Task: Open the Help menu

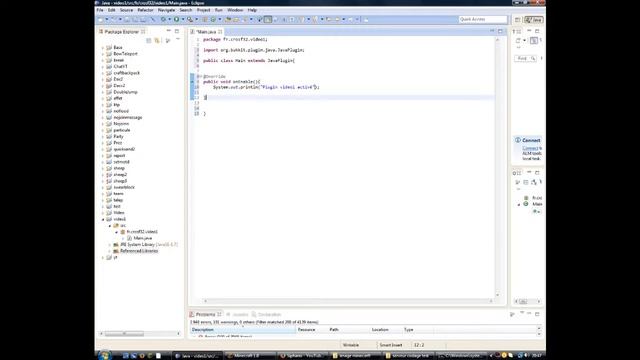Action: tap(252, 10)
